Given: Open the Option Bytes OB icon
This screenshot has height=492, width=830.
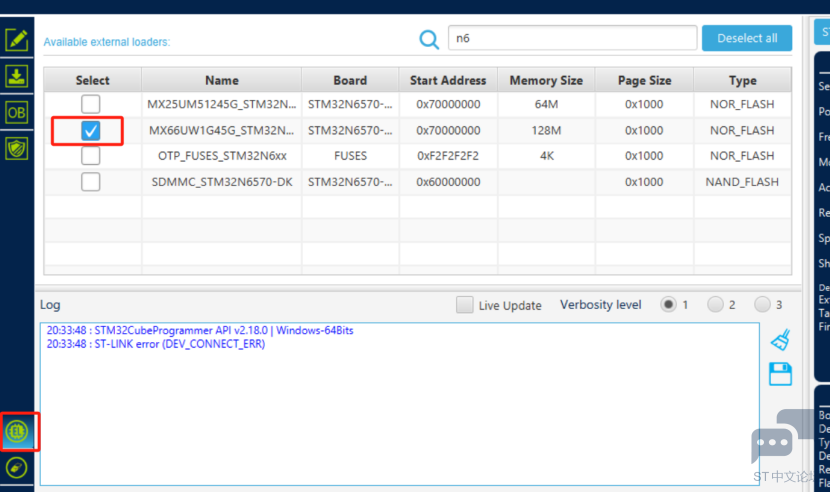Looking at the screenshot, I should click(16, 112).
